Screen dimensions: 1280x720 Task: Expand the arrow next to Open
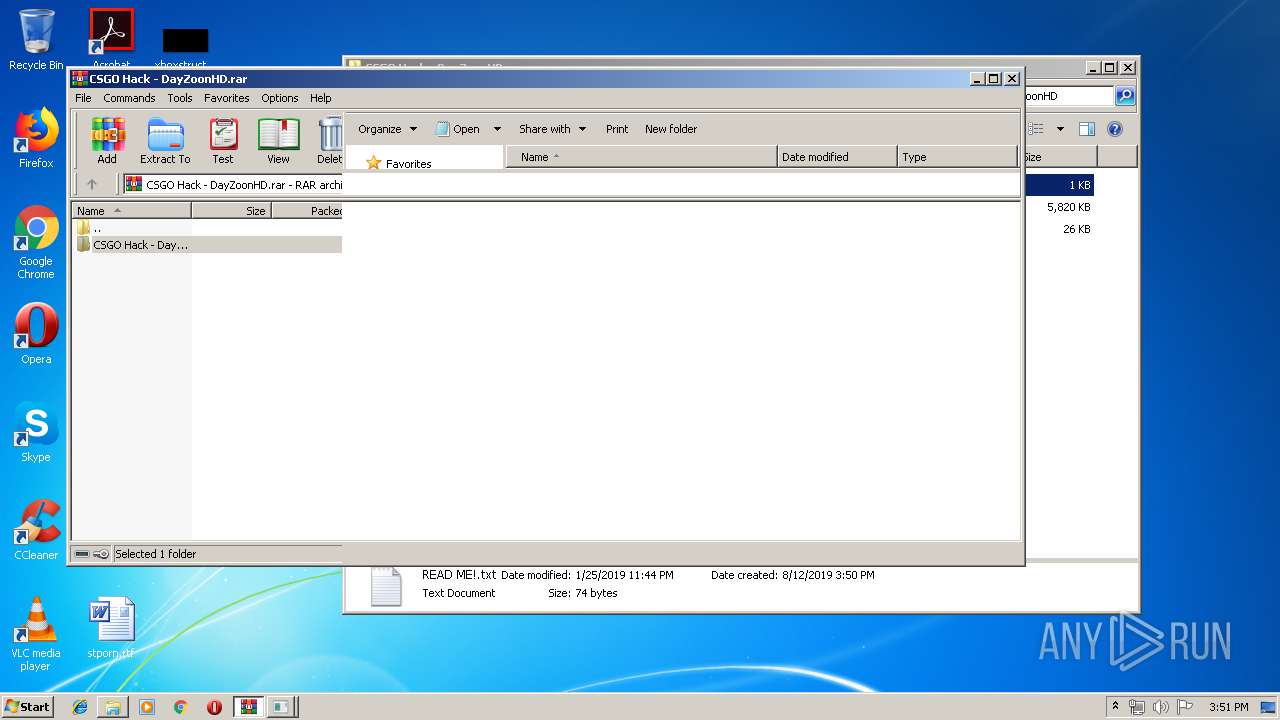click(x=497, y=129)
